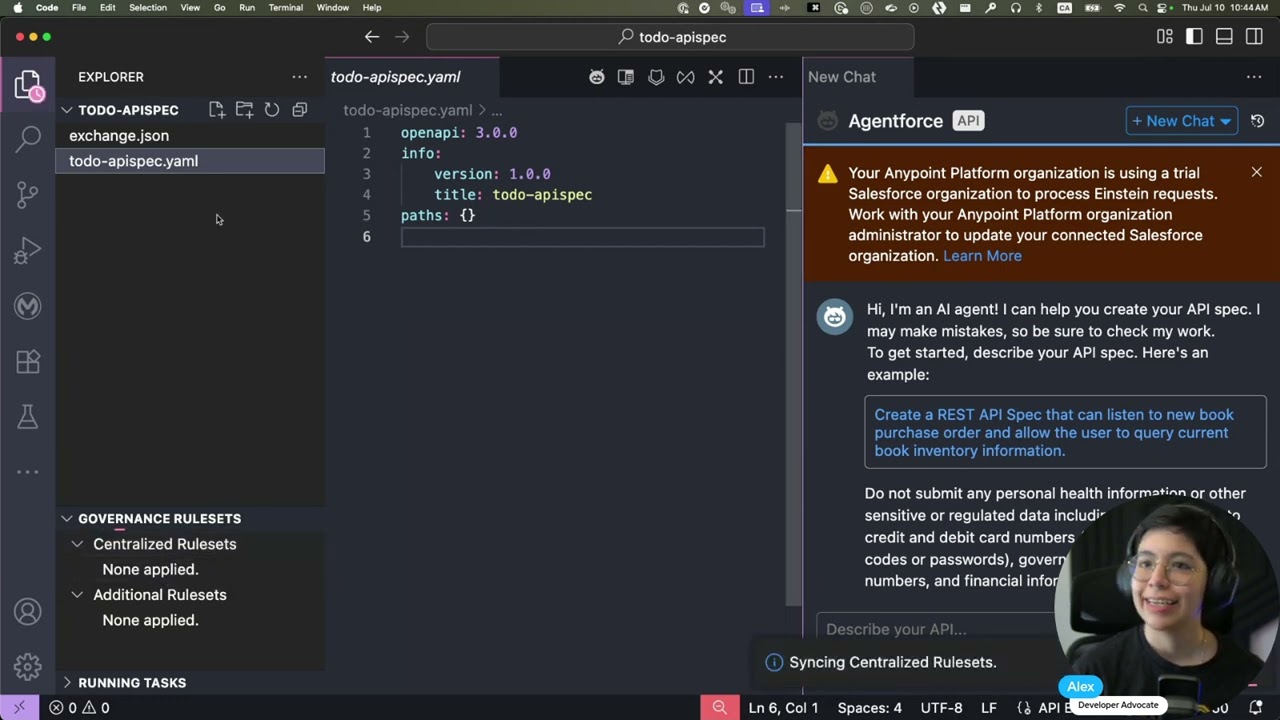Open the Run and Debug view
1280x720 pixels.
tap(28, 250)
